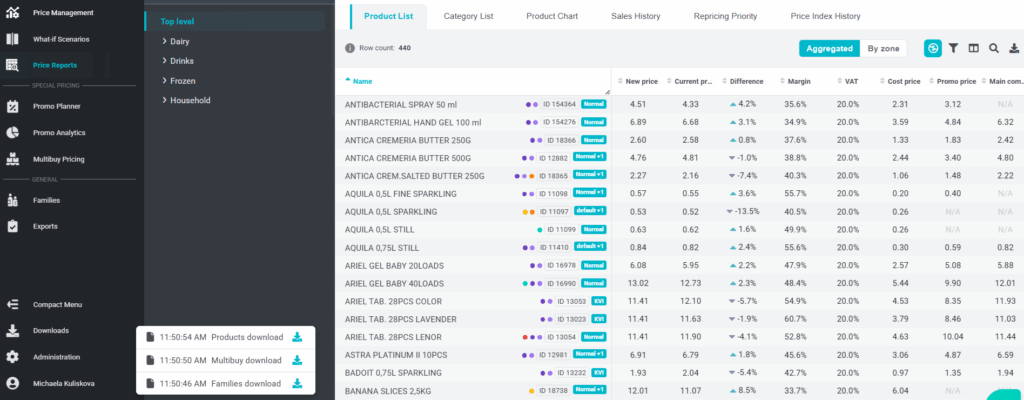The height and width of the screenshot is (400, 1024).
Task: Click the circular teal toolbar icon
Action: 933,48
